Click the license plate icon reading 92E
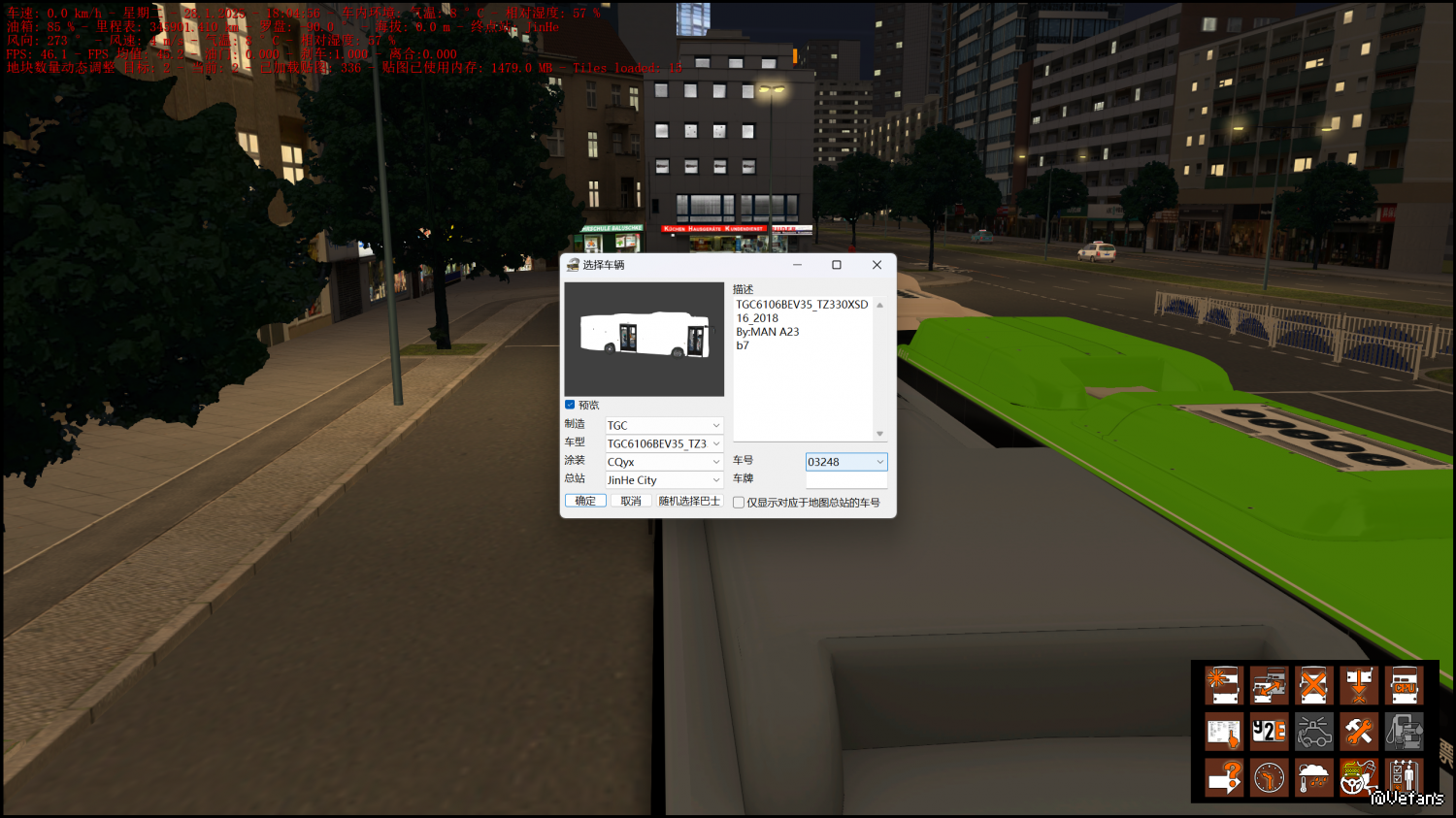Viewport: 1456px width, 818px height. 1269,732
